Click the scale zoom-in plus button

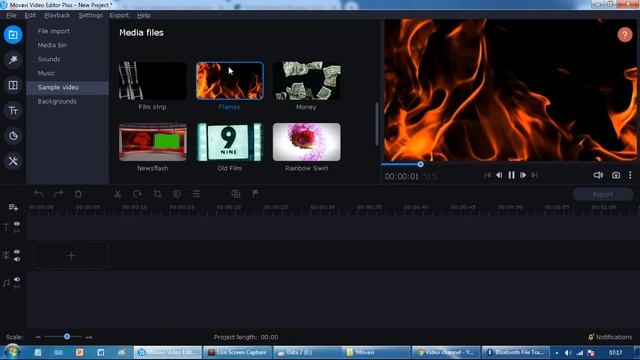pos(89,337)
